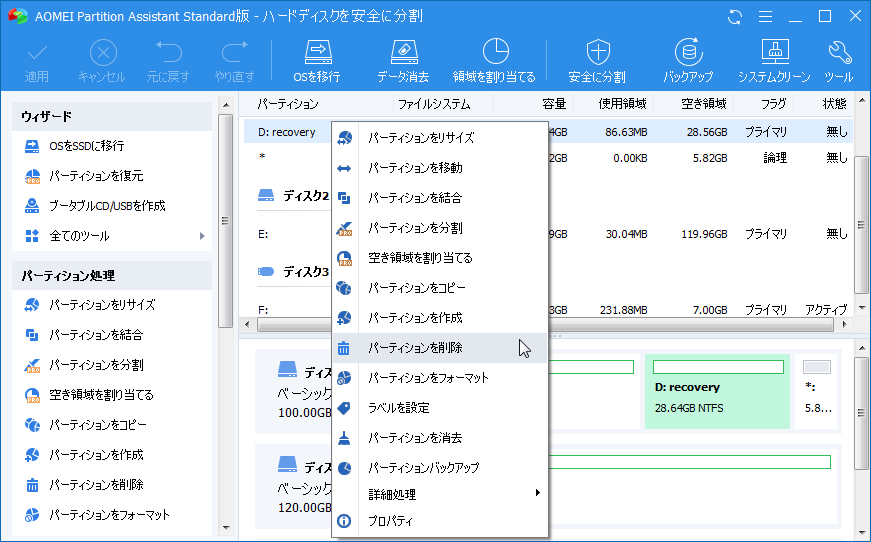This screenshot has height=542, width=871.
Task: Open データ消去 from the toolbar
Action: click(403, 61)
